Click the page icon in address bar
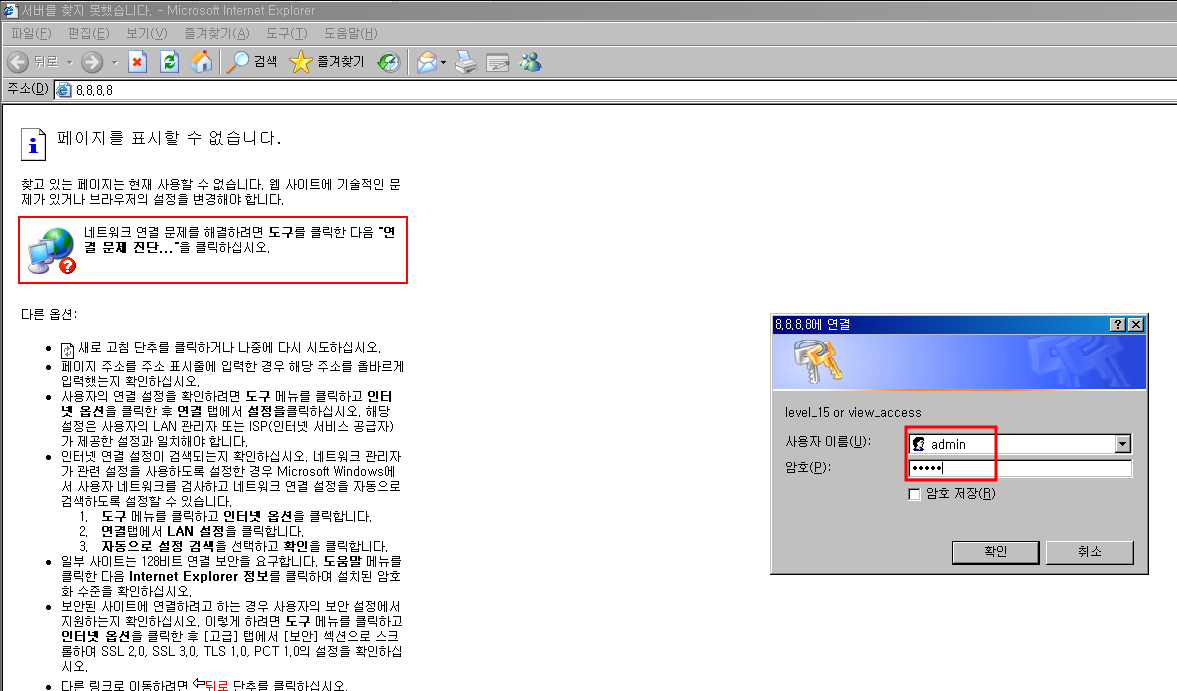Viewport: 1177px width, 691px height. [65, 90]
